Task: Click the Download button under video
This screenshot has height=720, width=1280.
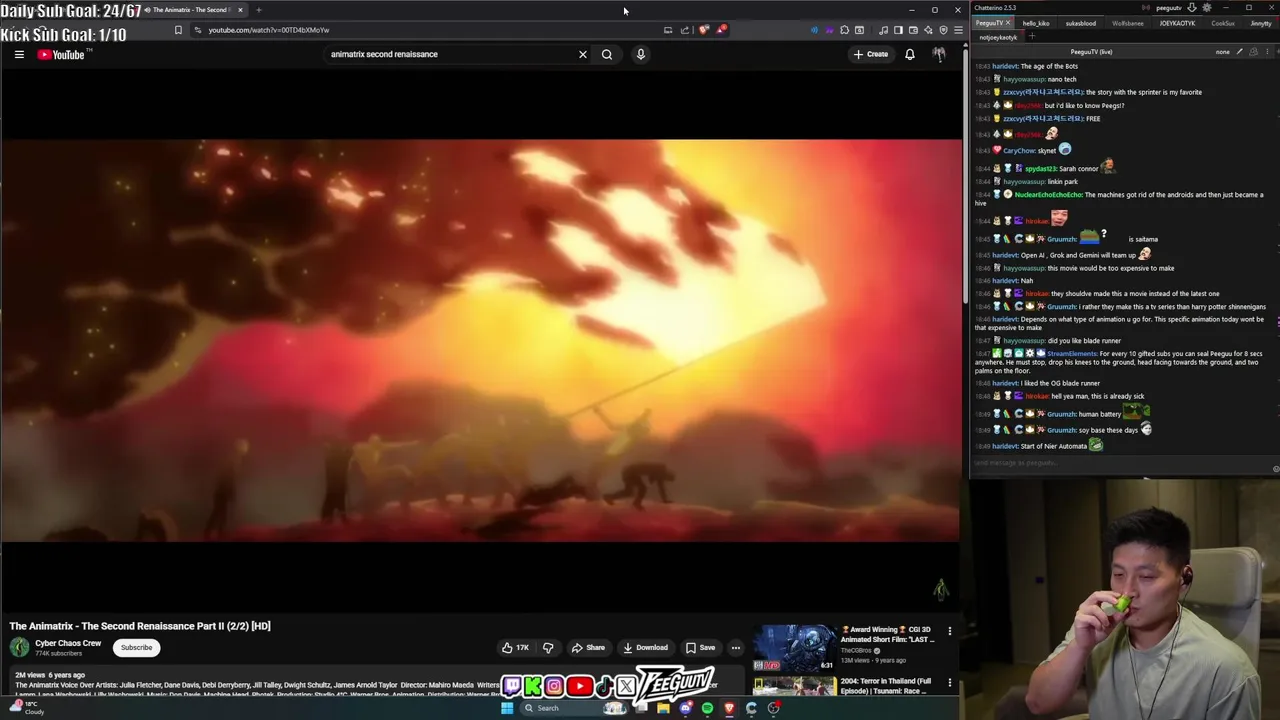Action: point(645,647)
